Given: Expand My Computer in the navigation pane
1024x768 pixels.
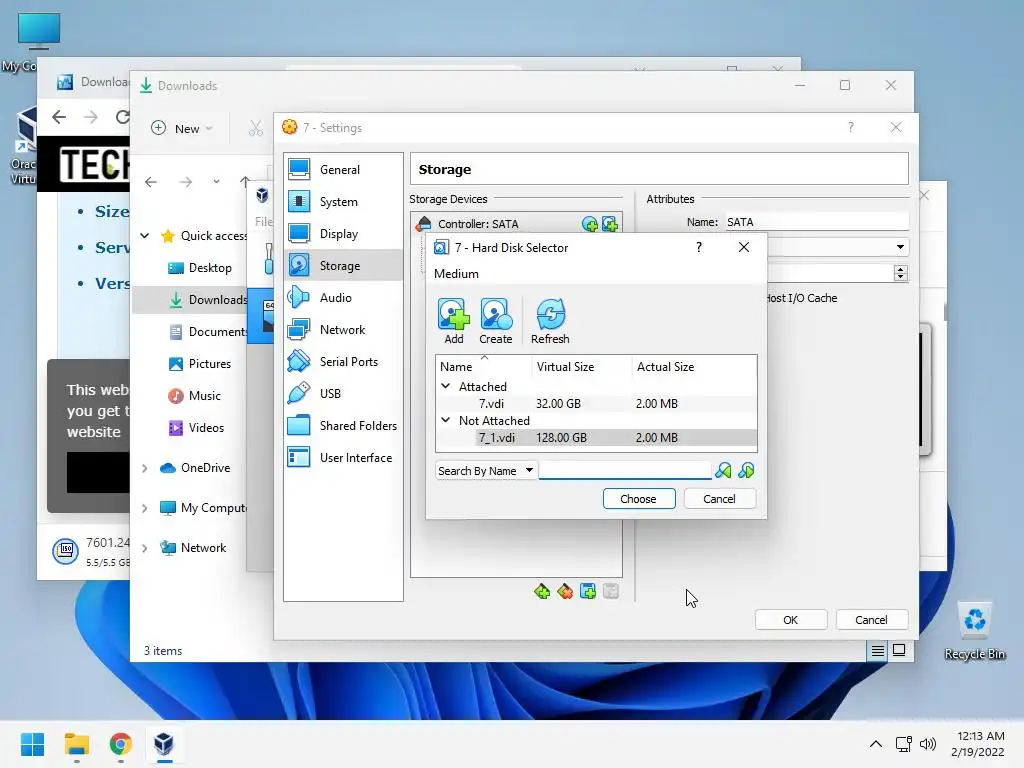Looking at the screenshot, I should 145,508.
